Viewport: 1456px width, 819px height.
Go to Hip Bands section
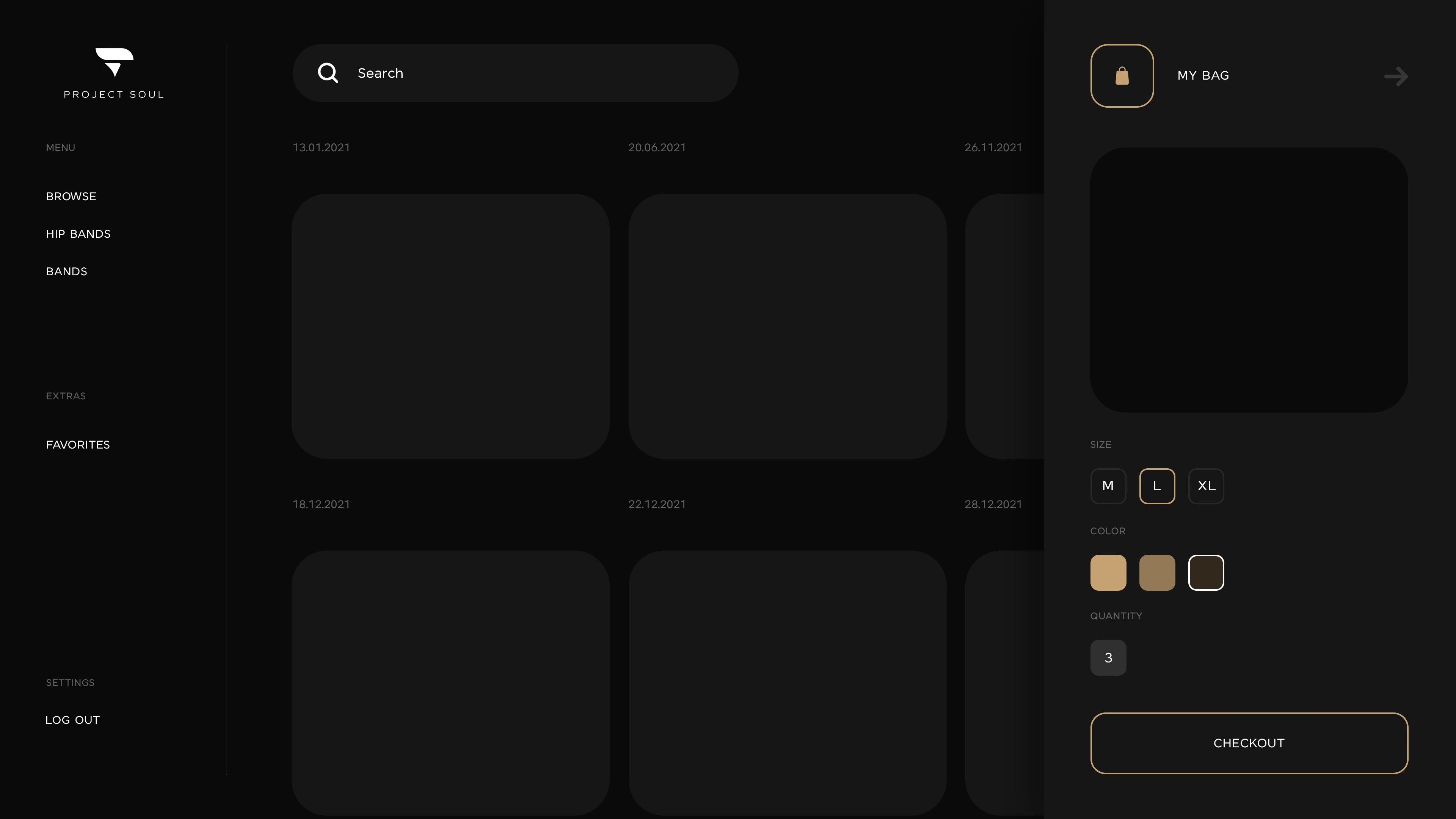pyautogui.click(x=78, y=234)
